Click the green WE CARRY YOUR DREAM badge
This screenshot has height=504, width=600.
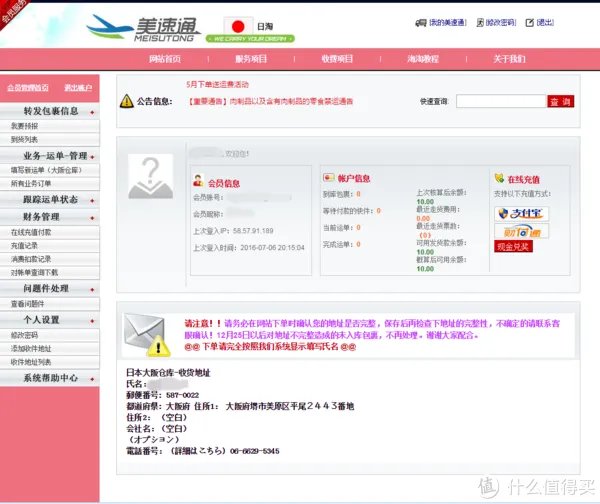250,39
